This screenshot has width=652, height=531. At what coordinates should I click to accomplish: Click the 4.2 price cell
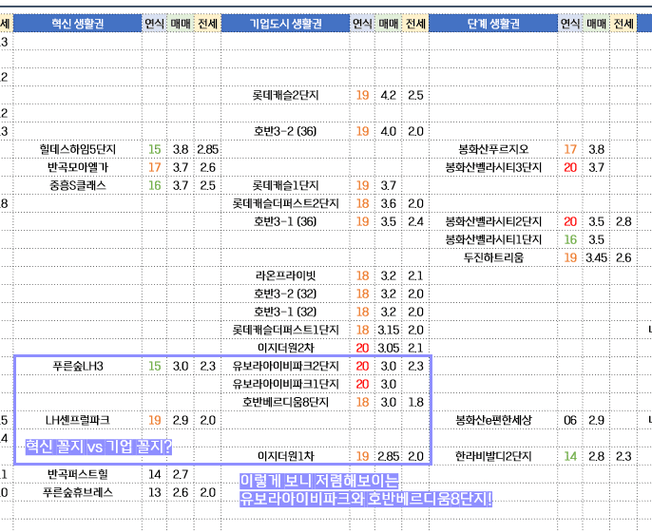[388, 95]
